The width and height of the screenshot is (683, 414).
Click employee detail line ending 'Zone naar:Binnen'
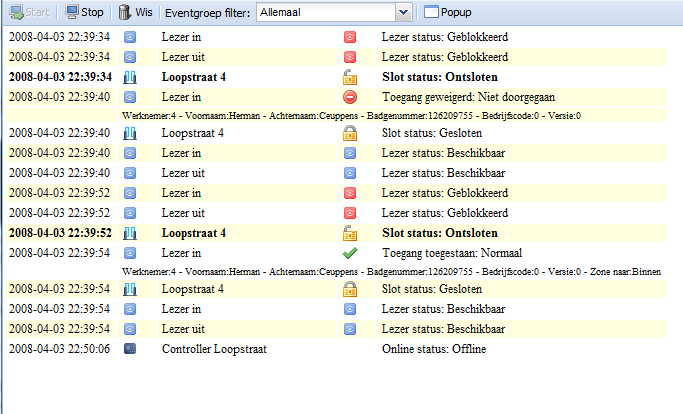click(391, 272)
